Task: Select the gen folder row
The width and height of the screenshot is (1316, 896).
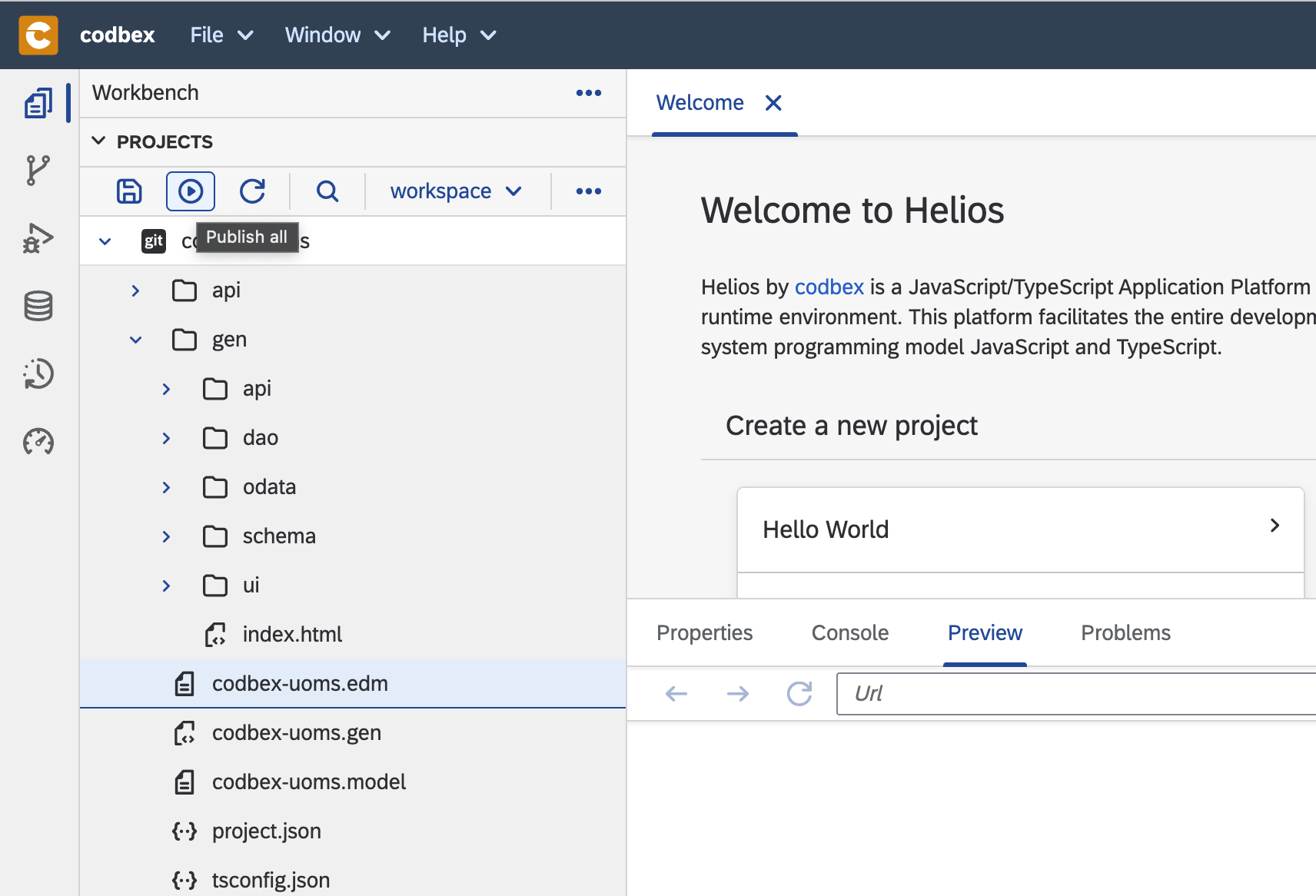Action: point(353,340)
